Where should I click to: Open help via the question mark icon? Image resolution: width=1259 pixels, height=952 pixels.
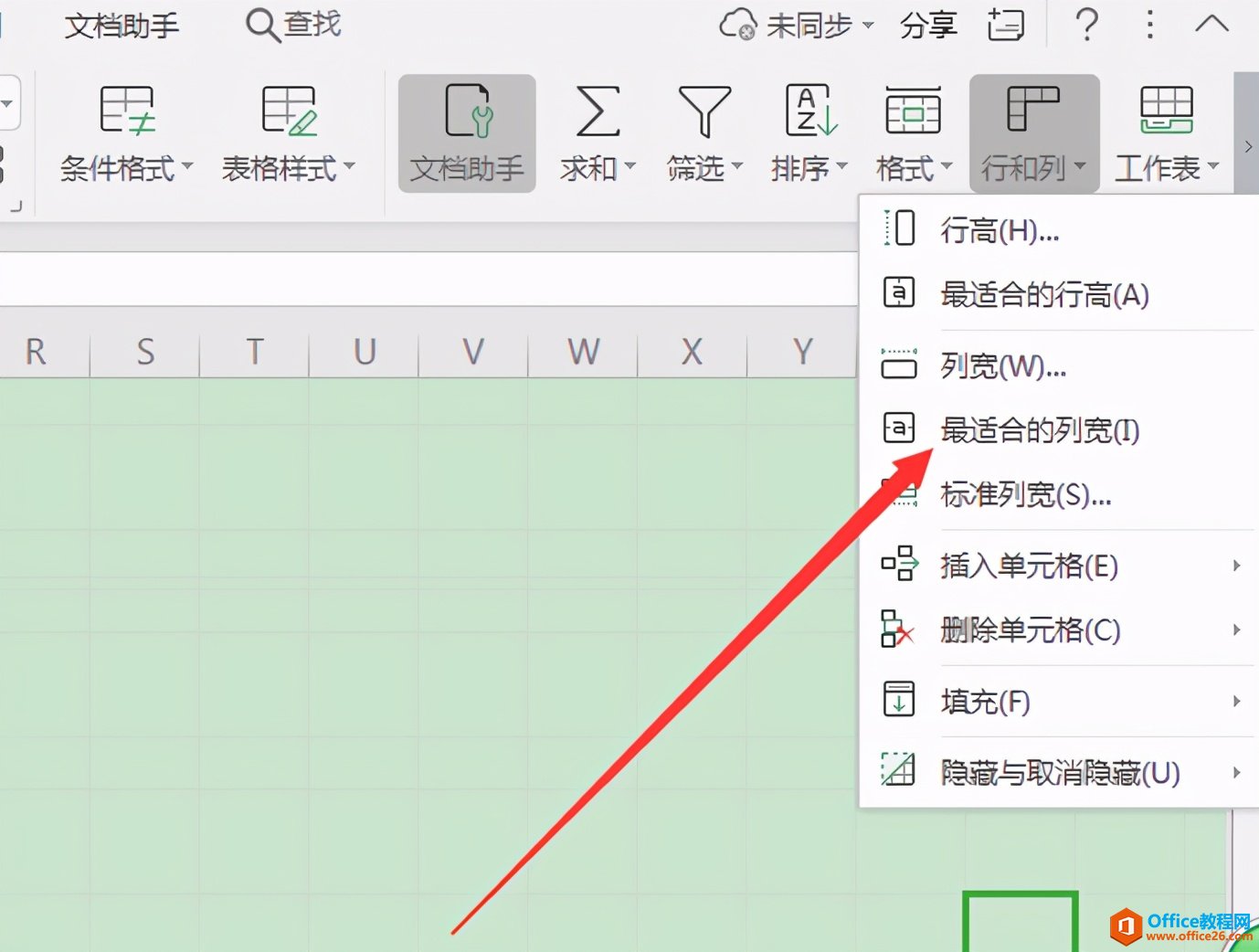coord(1087,24)
